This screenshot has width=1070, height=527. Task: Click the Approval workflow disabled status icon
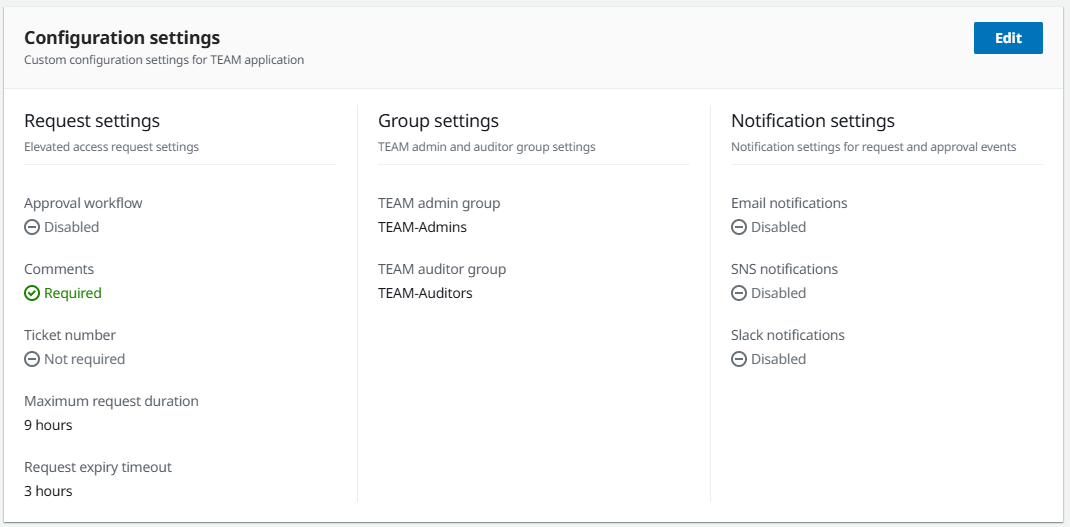pyautogui.click(x=32, y=227)
